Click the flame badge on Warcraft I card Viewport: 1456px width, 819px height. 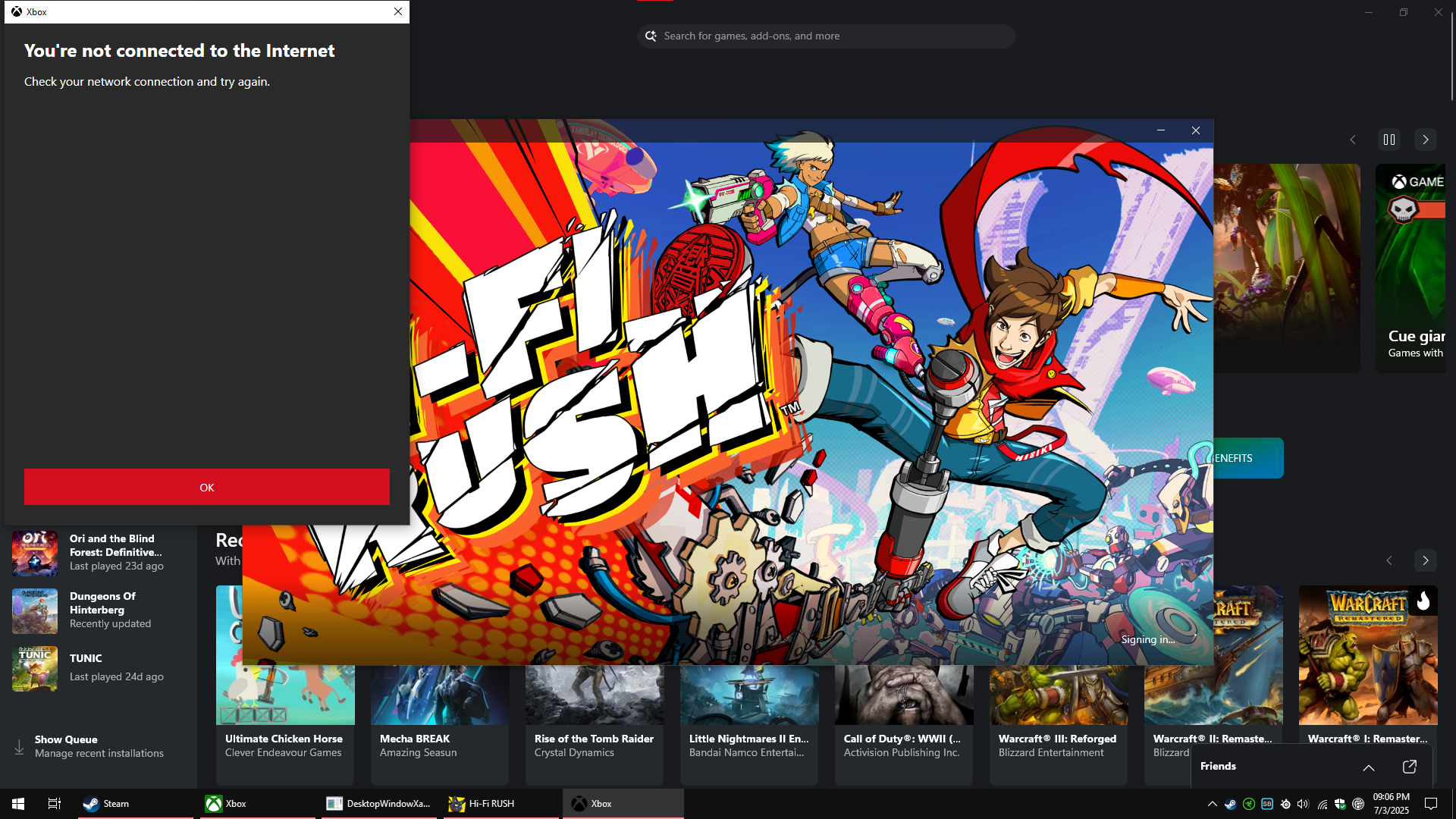1423,601
